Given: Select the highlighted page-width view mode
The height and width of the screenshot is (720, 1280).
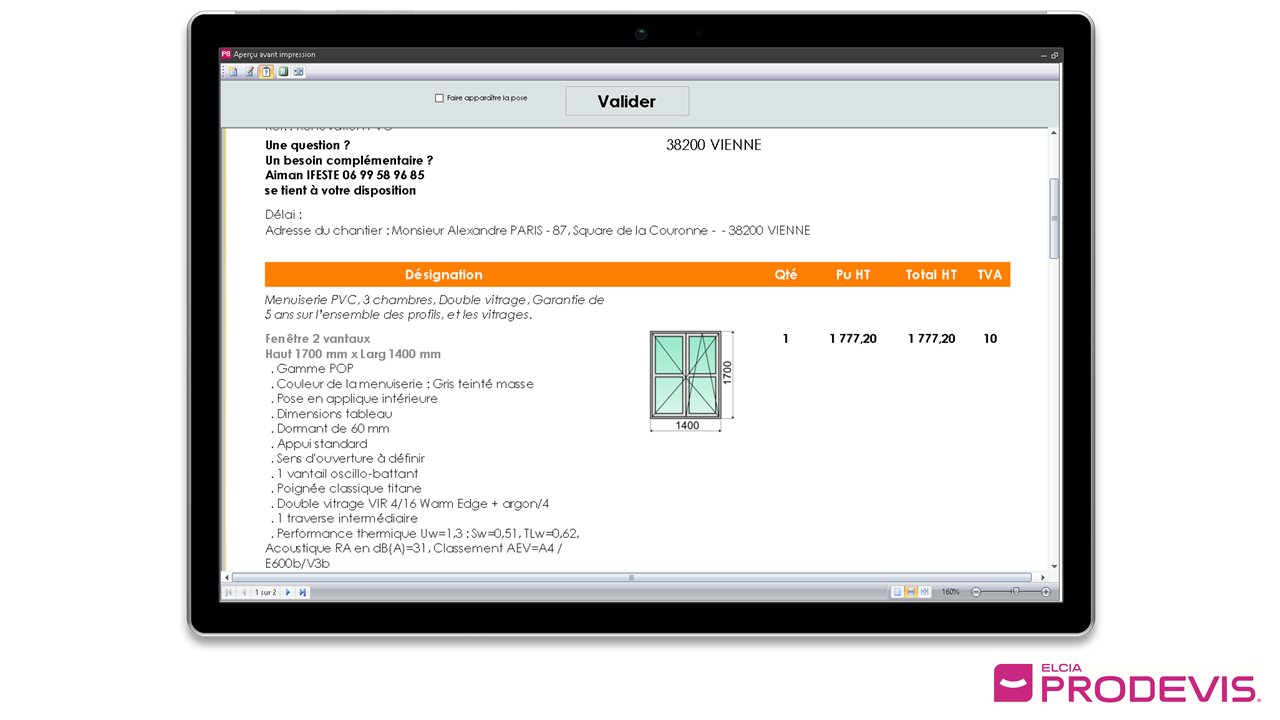Looking at the screenshot, I should [x=911, y=592].
